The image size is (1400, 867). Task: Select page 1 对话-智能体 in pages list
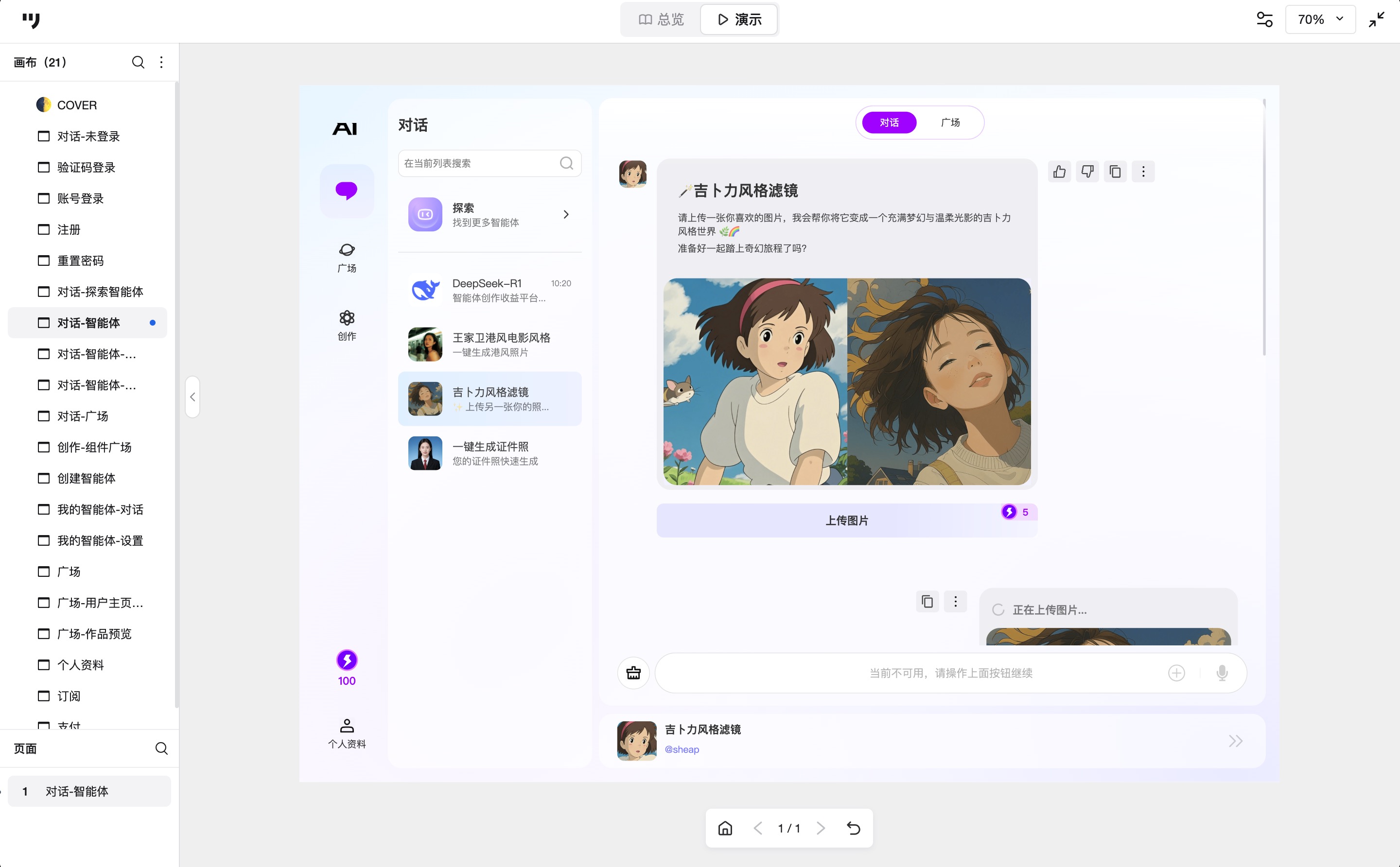pos(89,791)
